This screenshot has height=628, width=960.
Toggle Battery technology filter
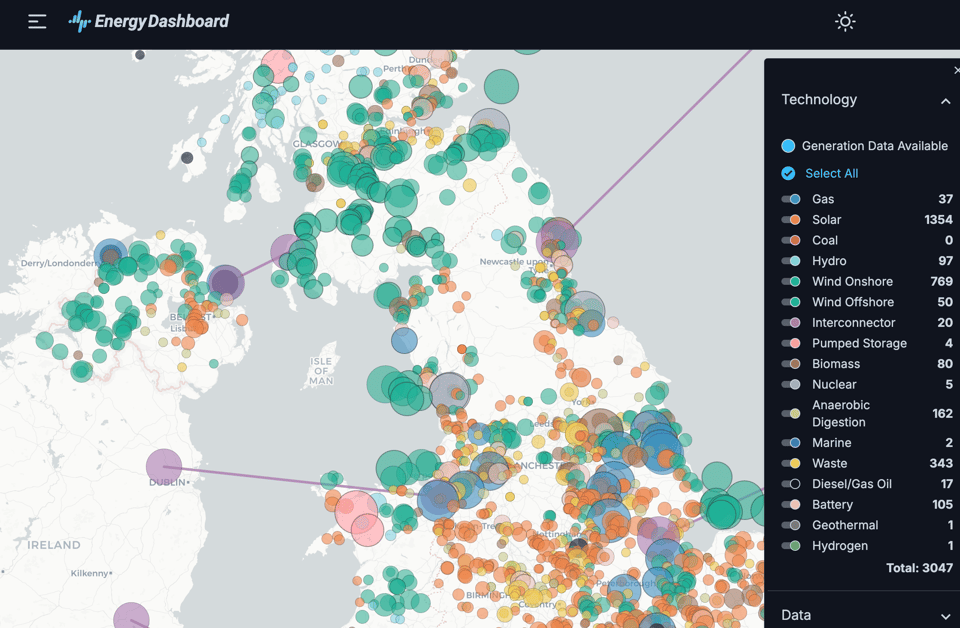point(791,505)
